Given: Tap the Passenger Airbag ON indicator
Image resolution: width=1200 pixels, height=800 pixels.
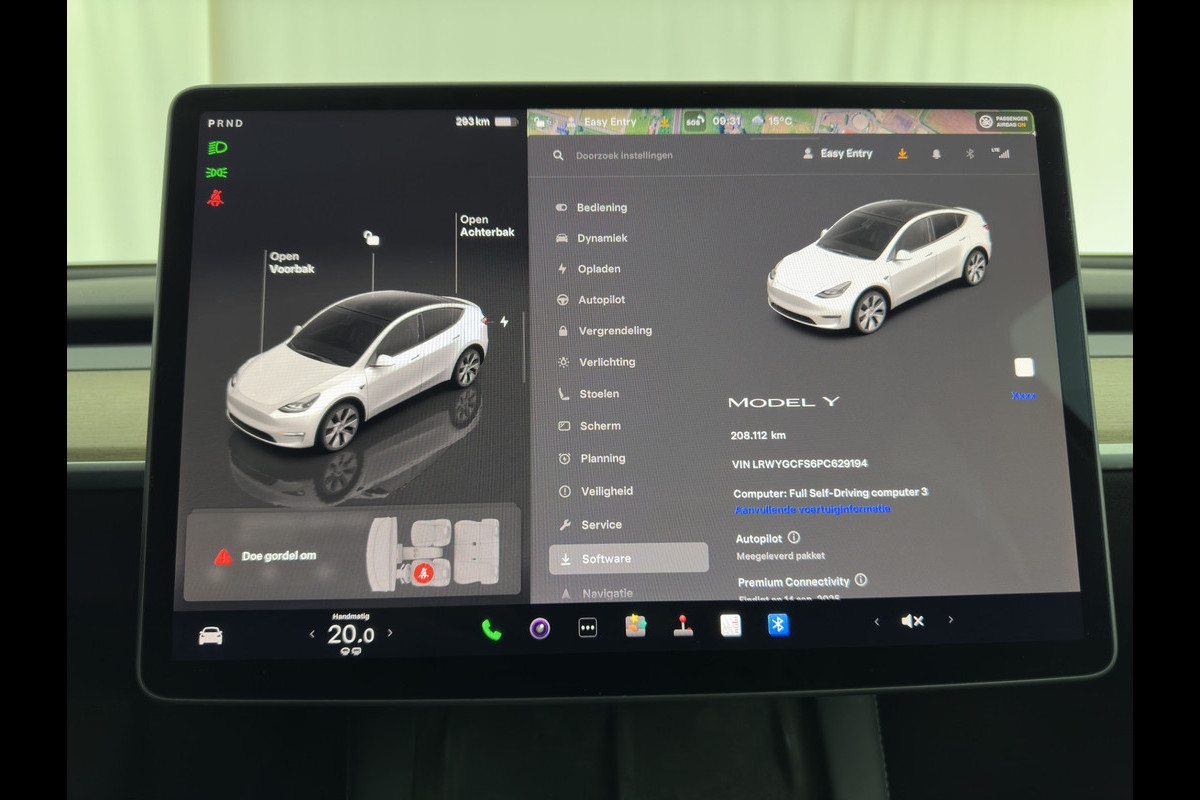Looking at the screenshot, I should tap(1004, 121).
